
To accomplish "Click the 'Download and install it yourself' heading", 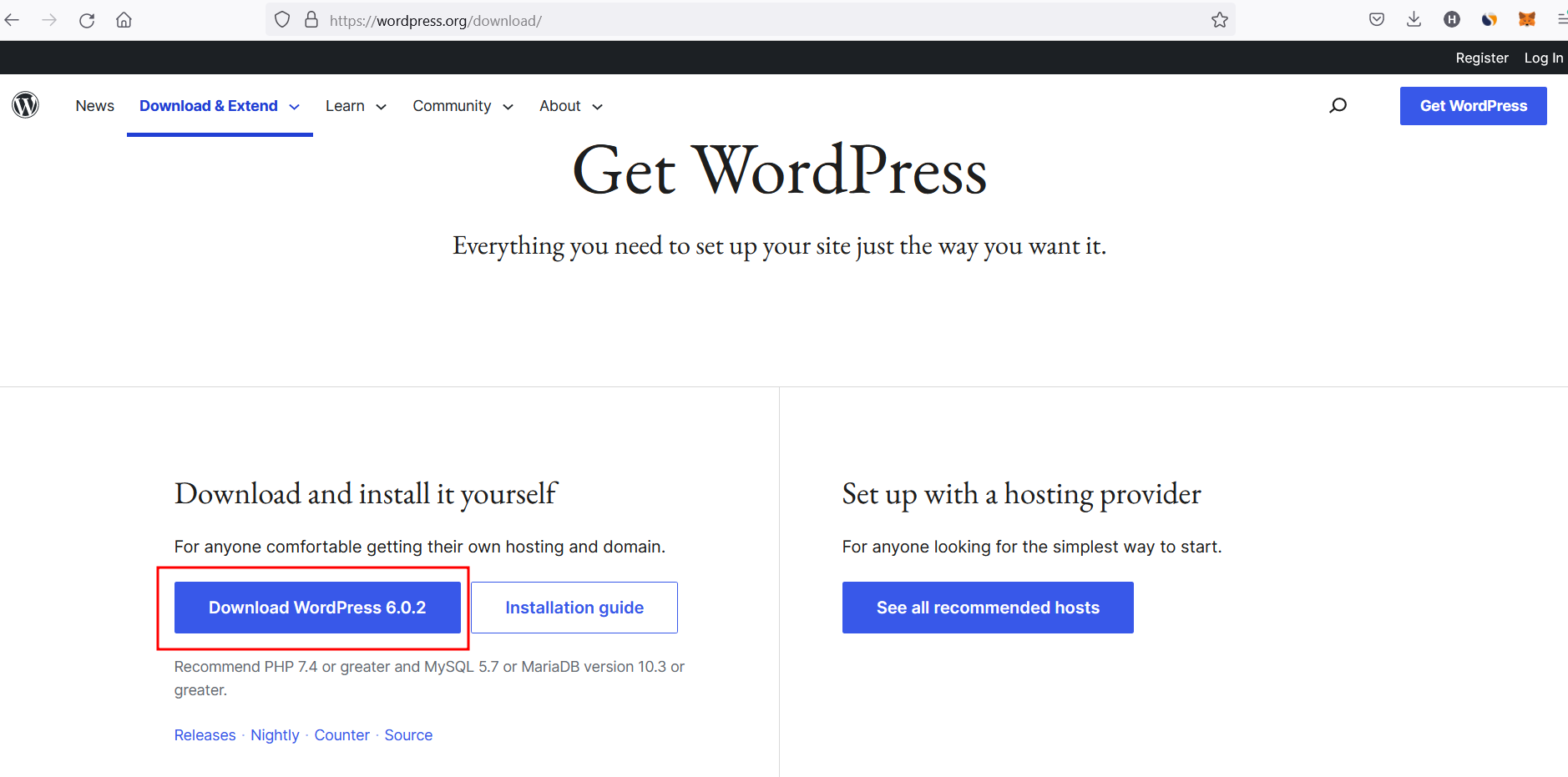I will point(366,494).
